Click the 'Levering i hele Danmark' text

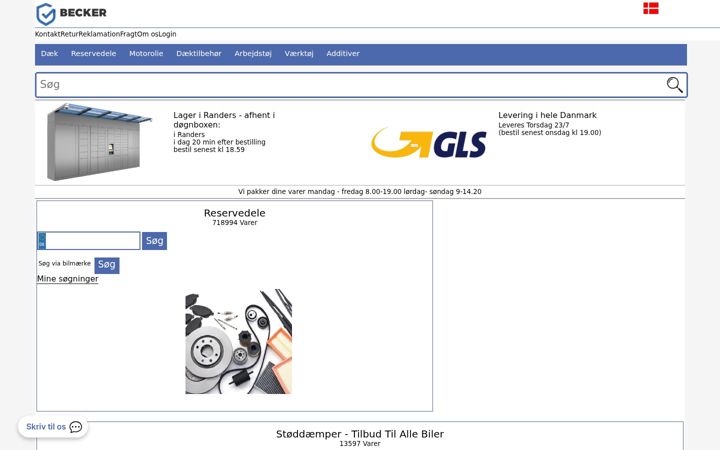547,115
